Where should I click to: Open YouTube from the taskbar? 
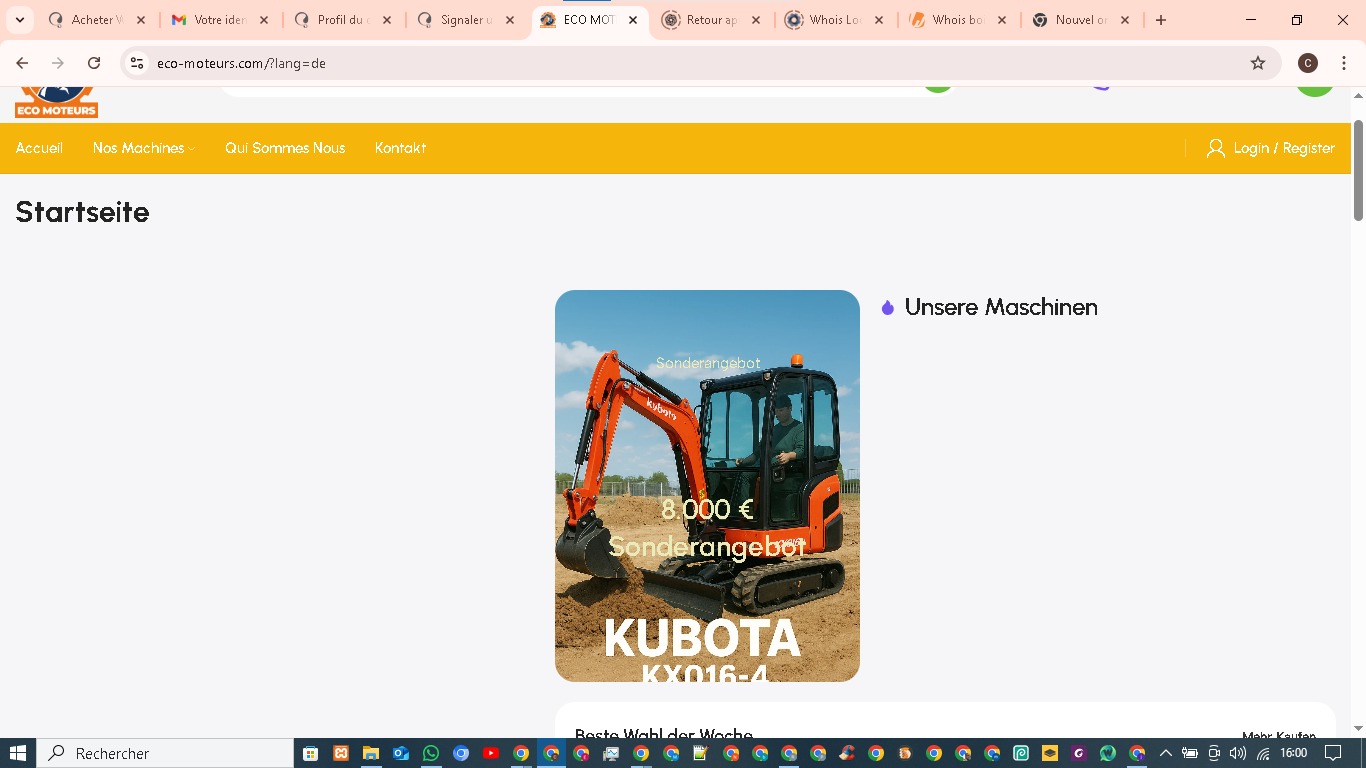491,753
